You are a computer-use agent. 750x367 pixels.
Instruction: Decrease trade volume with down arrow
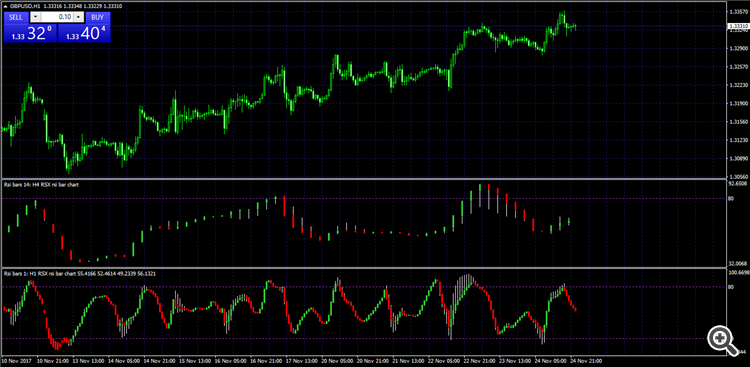coord(36,17)
